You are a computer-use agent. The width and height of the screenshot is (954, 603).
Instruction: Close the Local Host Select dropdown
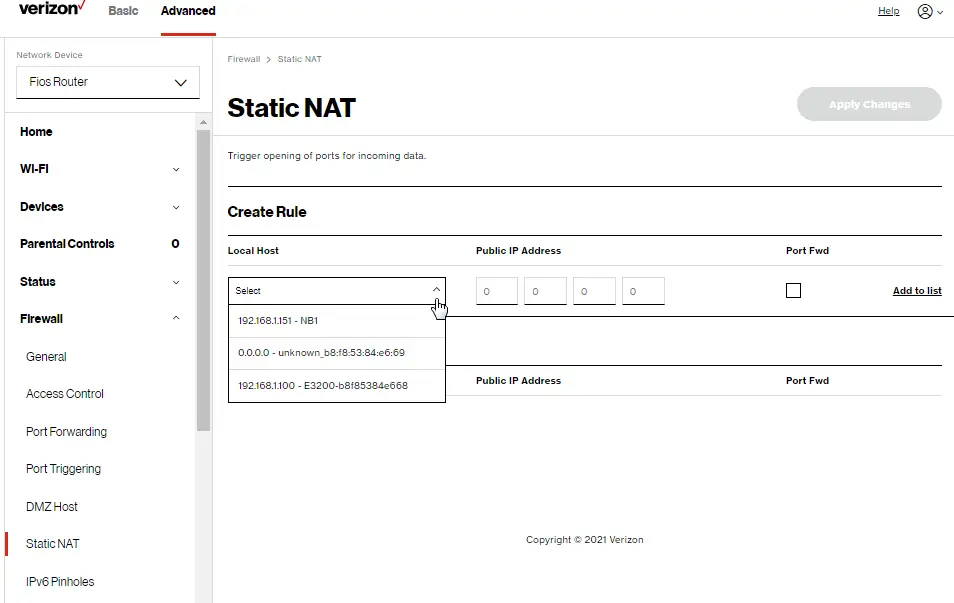coord(436,289)
